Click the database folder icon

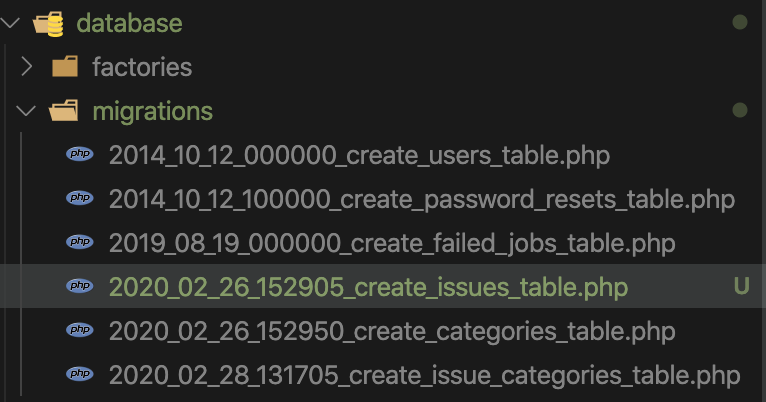click(x=48, y=23)
